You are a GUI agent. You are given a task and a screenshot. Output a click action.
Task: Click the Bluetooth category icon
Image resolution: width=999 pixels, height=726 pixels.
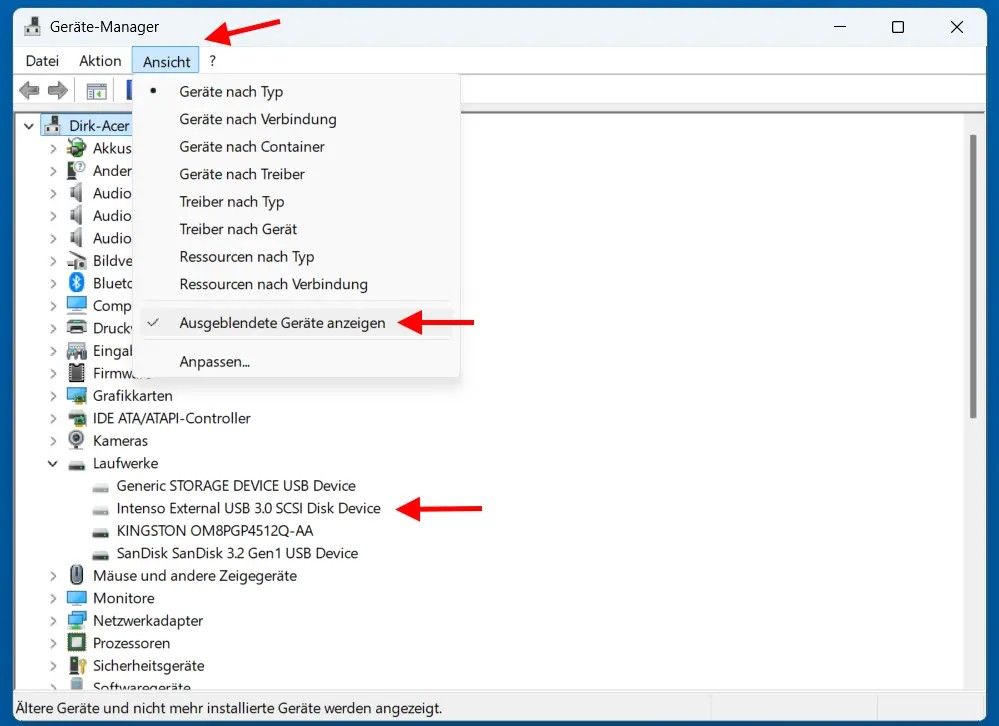(x=76, y=283)
